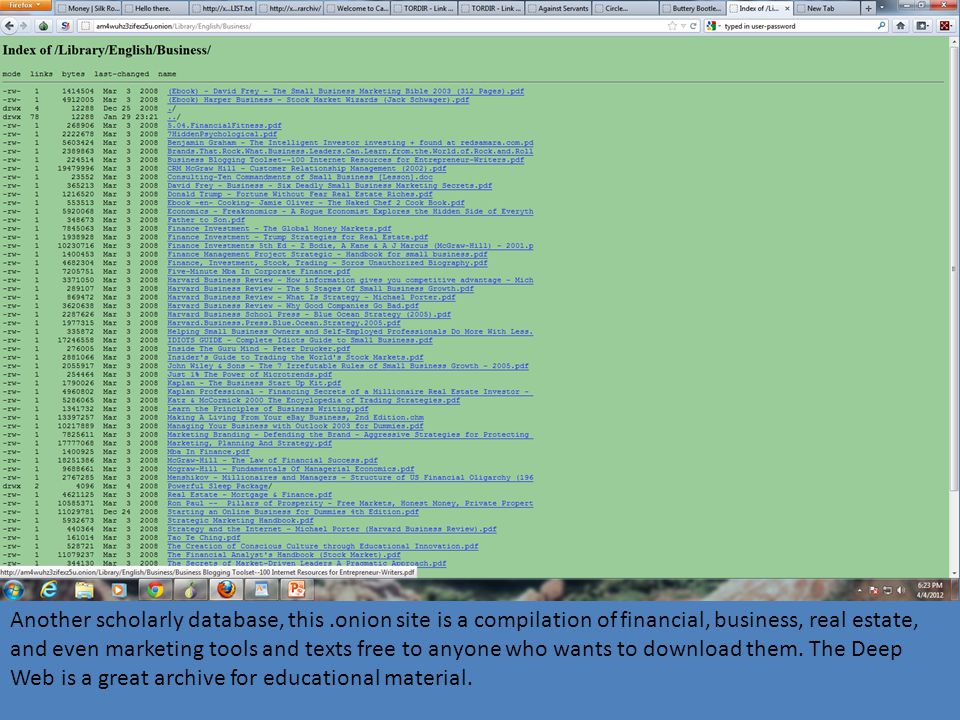960x720 pixels.
Task: Open the Windows Start menu
Action: point(14,590)
